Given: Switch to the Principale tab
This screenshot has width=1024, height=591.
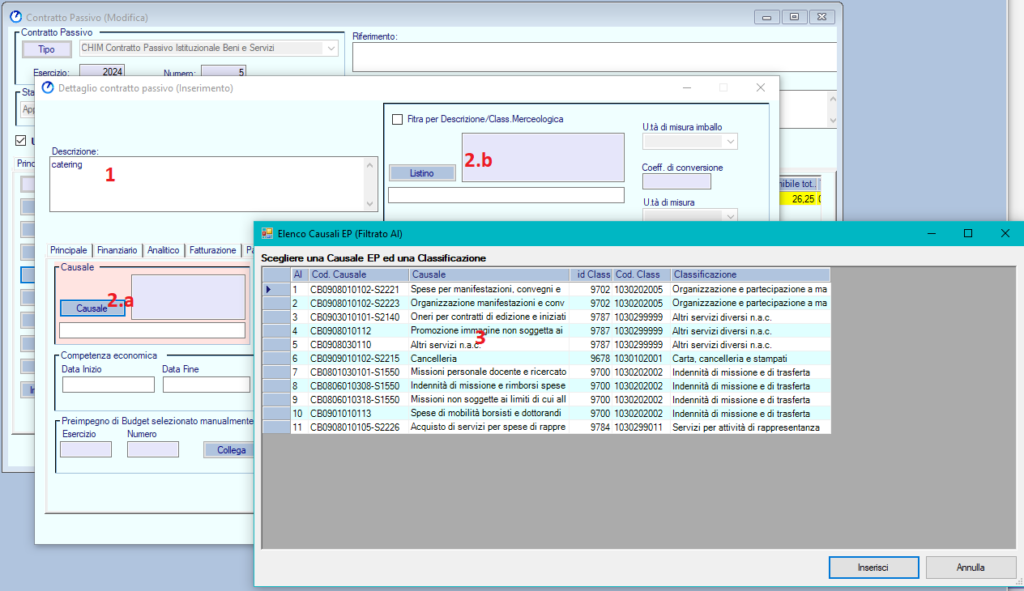Looking at the screenshot, I should click(69, 250).
